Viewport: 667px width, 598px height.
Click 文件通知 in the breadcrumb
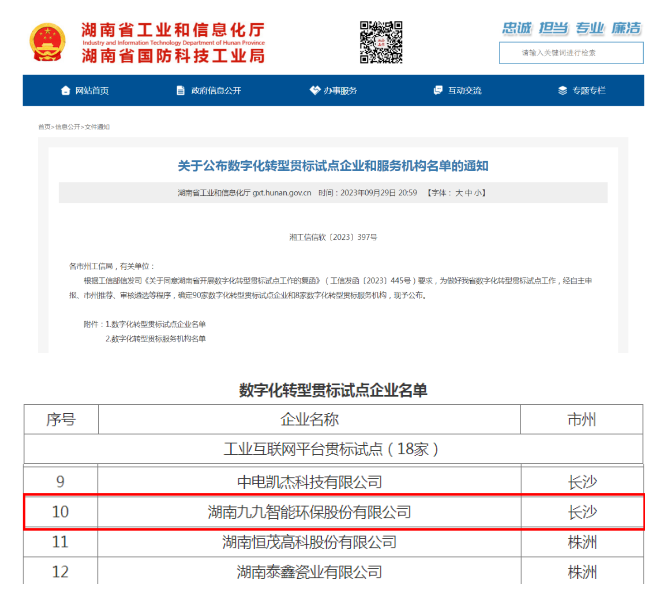click(98, 127)
